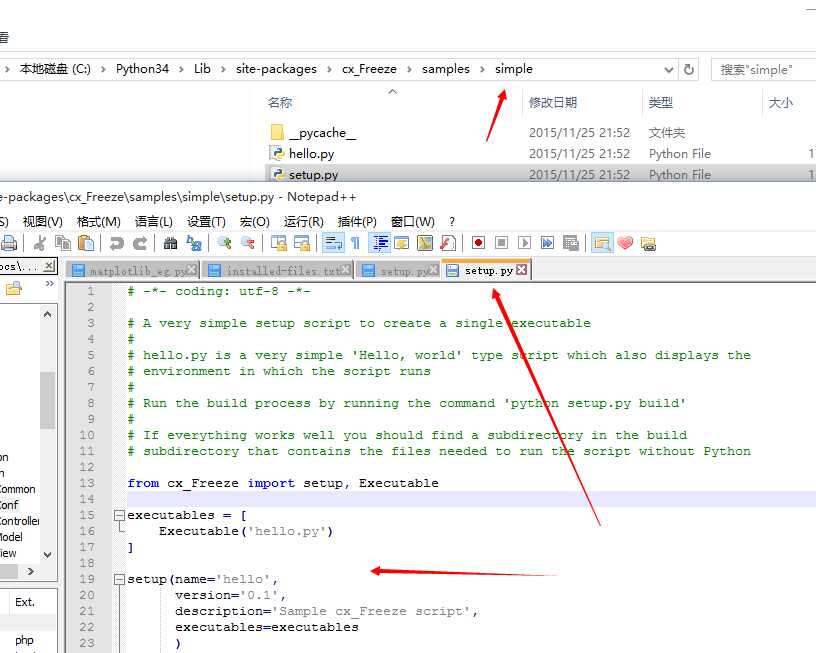Open the 语言(L) menu

coord(154,222)
